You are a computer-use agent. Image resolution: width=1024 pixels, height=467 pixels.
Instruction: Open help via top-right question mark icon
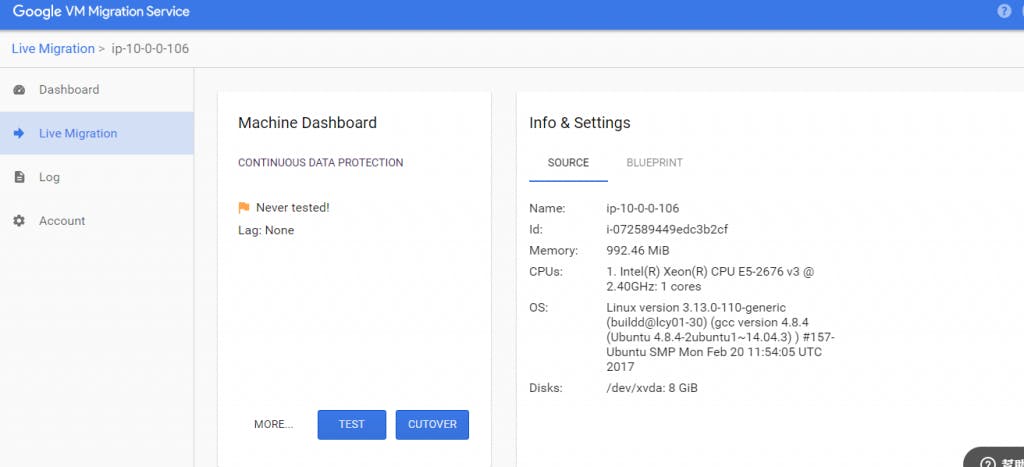pyautogui.click(x=1004, y=11)
